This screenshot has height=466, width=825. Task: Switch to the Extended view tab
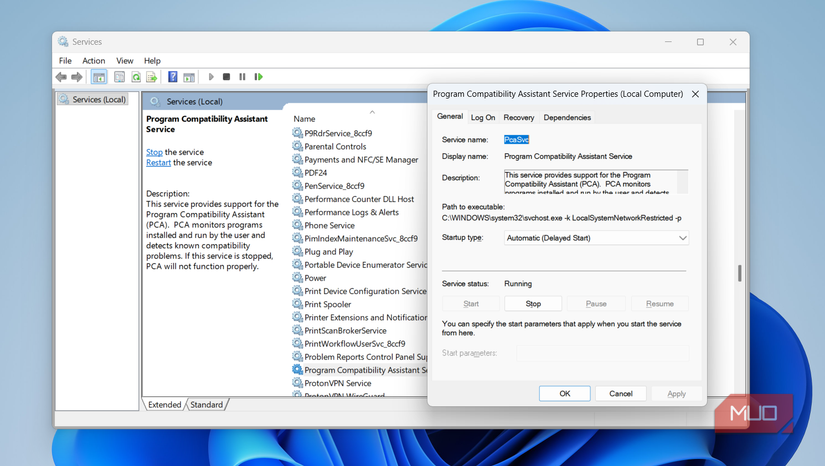(x=164, y=404)
